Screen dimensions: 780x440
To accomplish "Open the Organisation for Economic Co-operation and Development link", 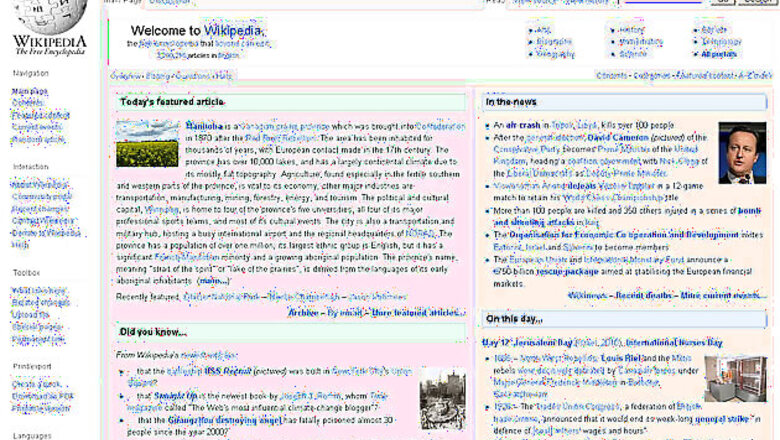I will tap(624, 235).
